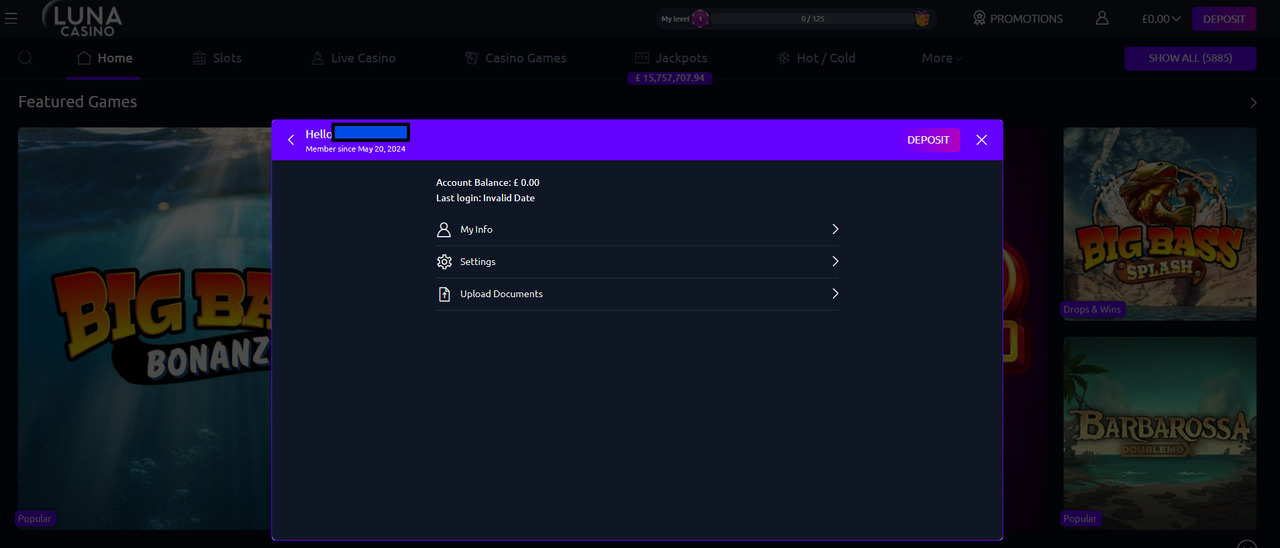The image size is (1280, 548).
Task: Click the Featured Games right arrow
Action: pyautogui.click(x=1254, y=103)
